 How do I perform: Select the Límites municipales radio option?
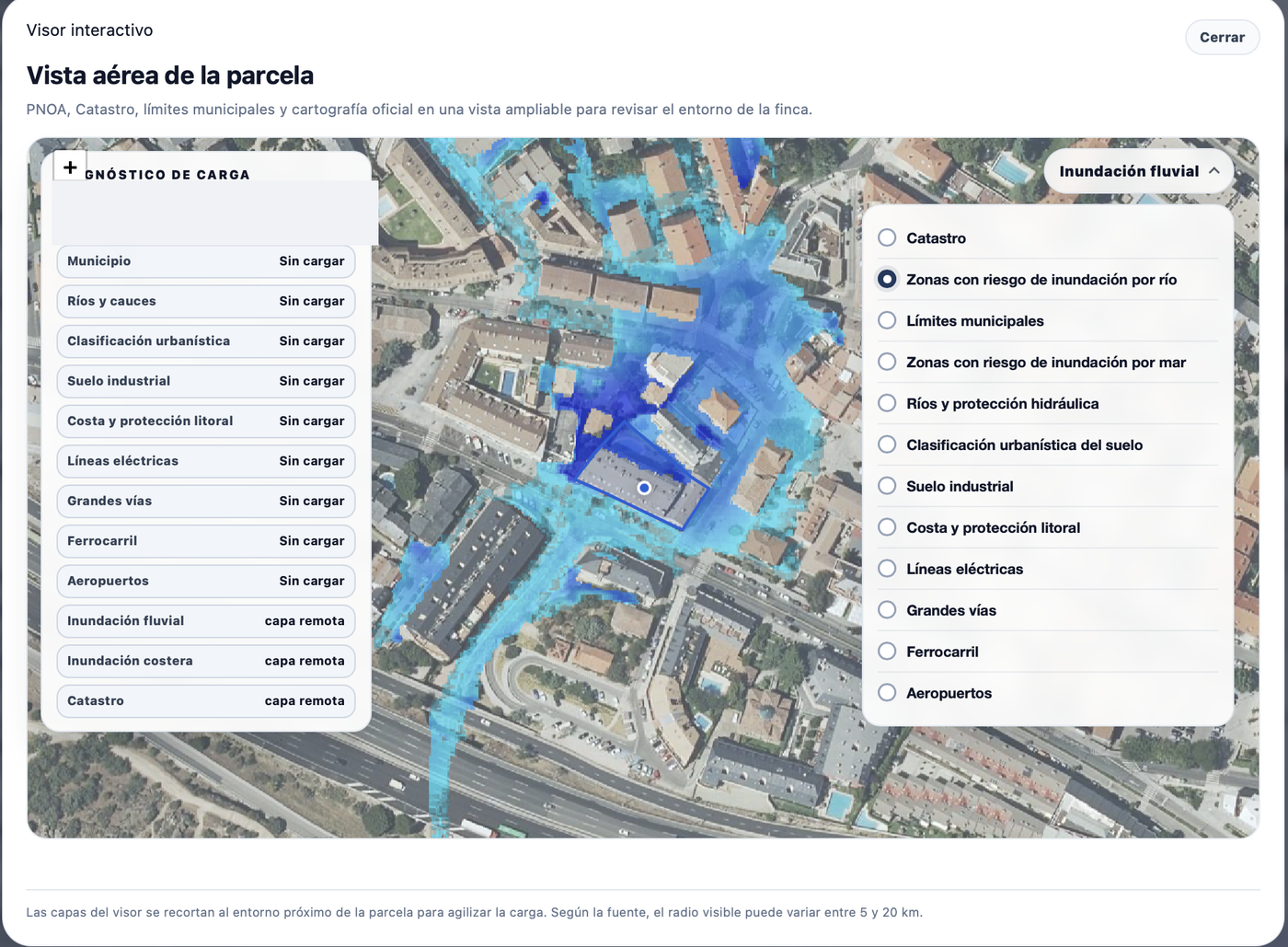tap(887, 320)
